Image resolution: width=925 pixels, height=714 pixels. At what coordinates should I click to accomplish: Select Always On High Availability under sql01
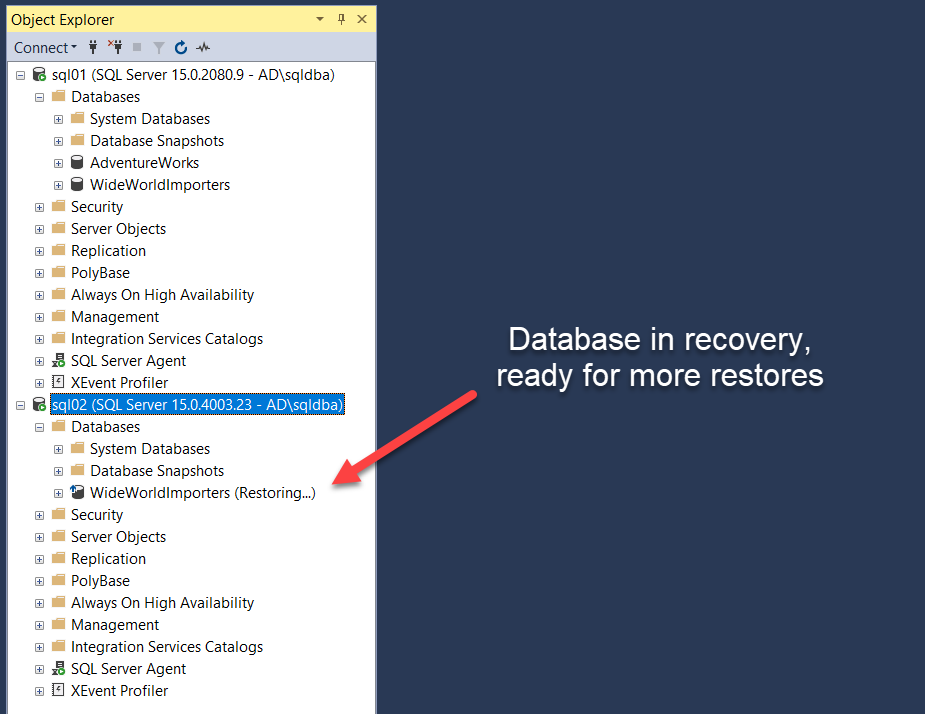(162, 295)
